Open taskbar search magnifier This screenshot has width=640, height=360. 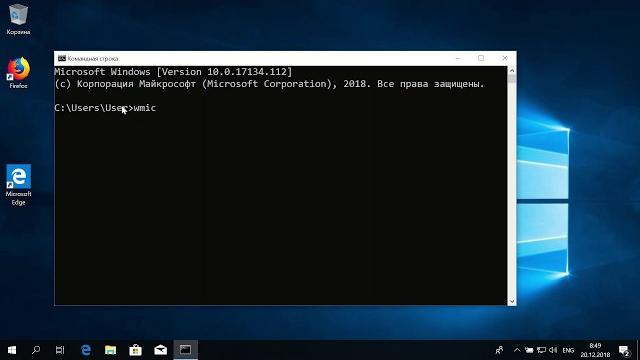36,350
